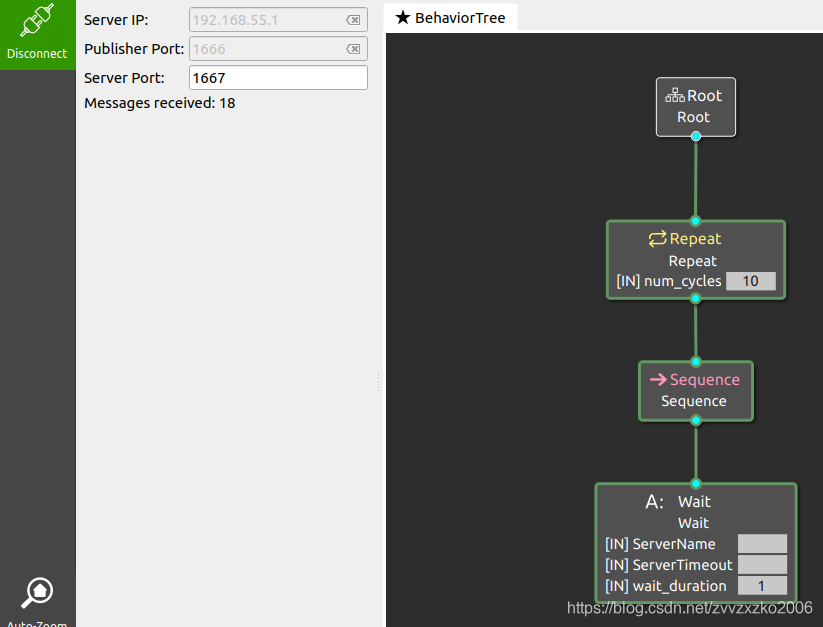
Task: Clear the Server IP field
Action: click(x=353, y=20)
